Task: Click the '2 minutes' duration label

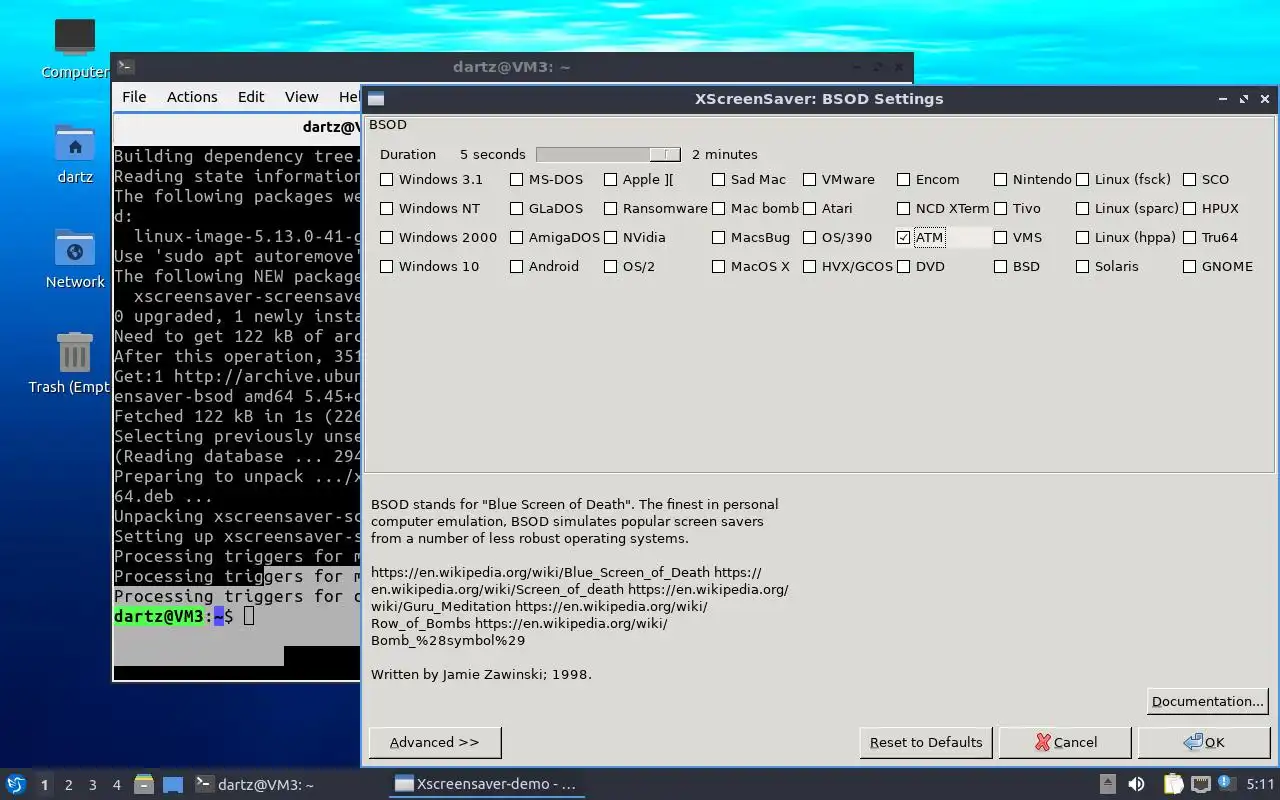Action: pyautogui.click(x=724, y=155)
